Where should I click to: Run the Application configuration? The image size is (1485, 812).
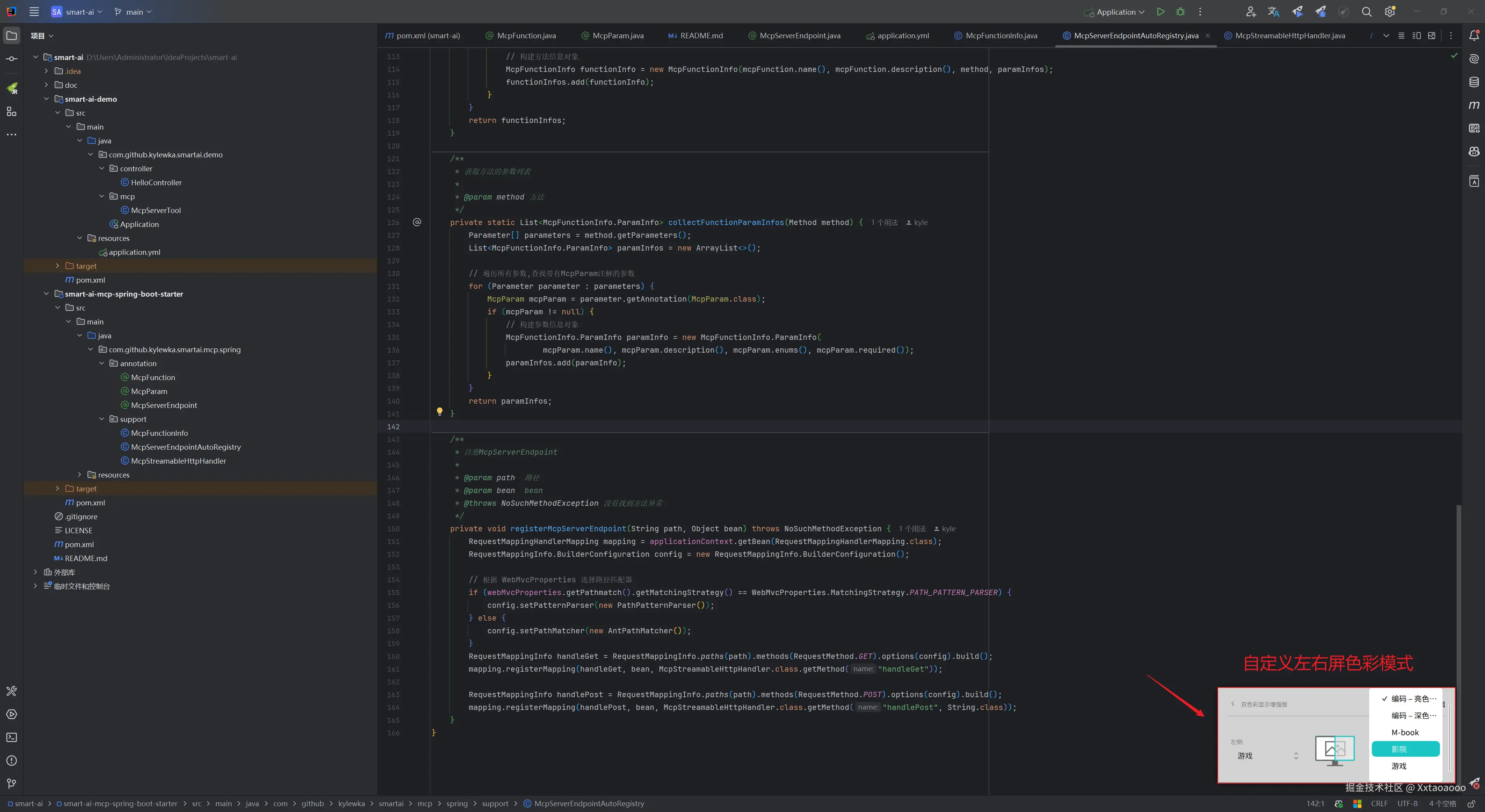point(1161,12)
